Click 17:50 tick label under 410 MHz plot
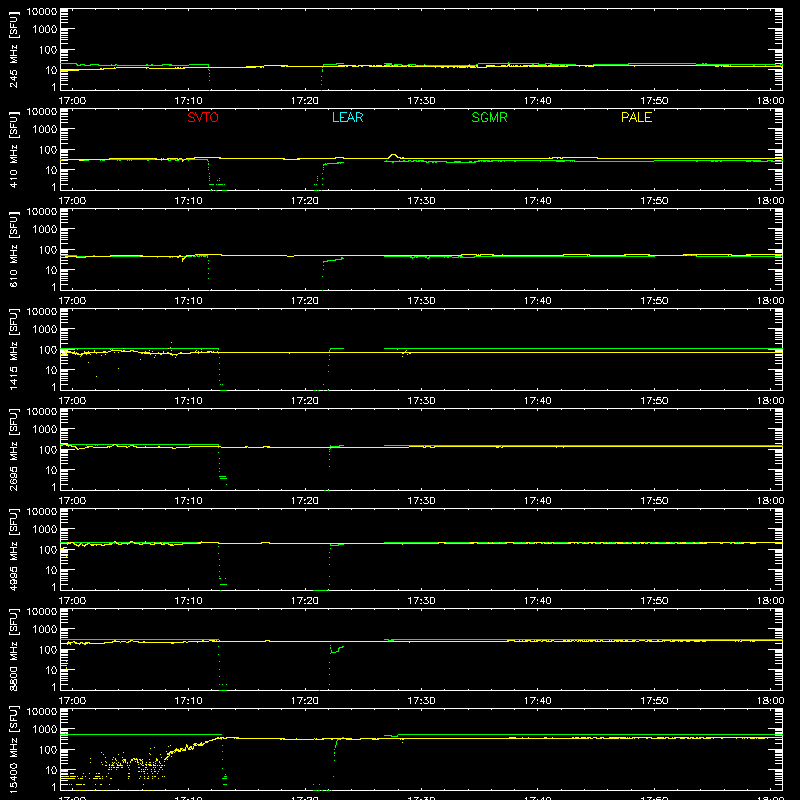 click(x=654, y=201)
